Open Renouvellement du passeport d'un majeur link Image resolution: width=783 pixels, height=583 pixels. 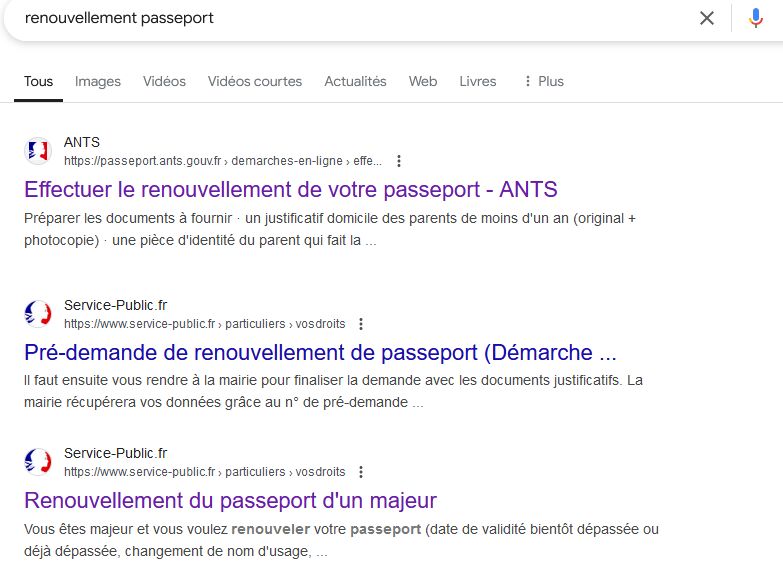pyautogui.click(x=230, y=501)
